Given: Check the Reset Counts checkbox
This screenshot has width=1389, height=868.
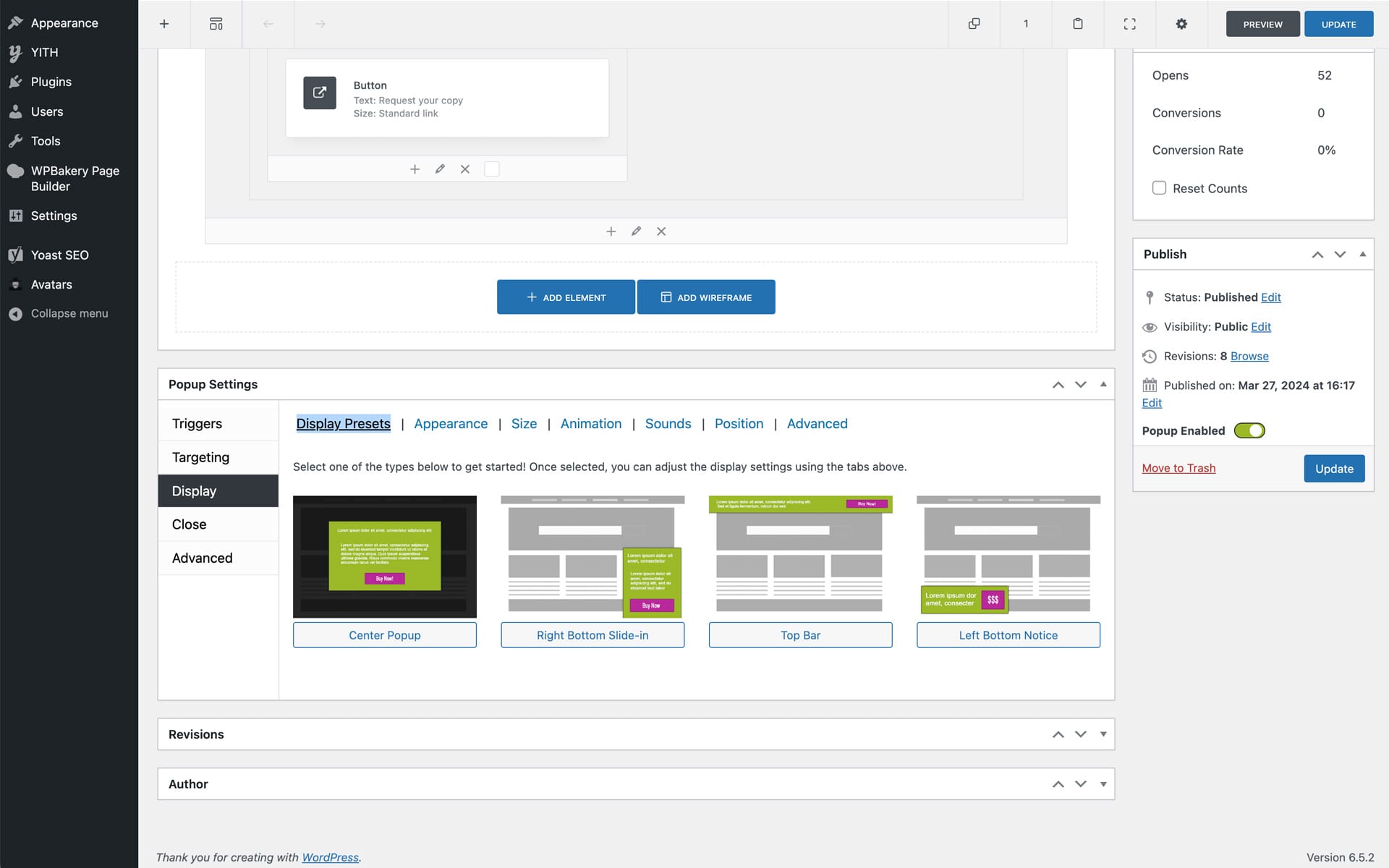Looking at the screenshot, I should [1159, 188].
